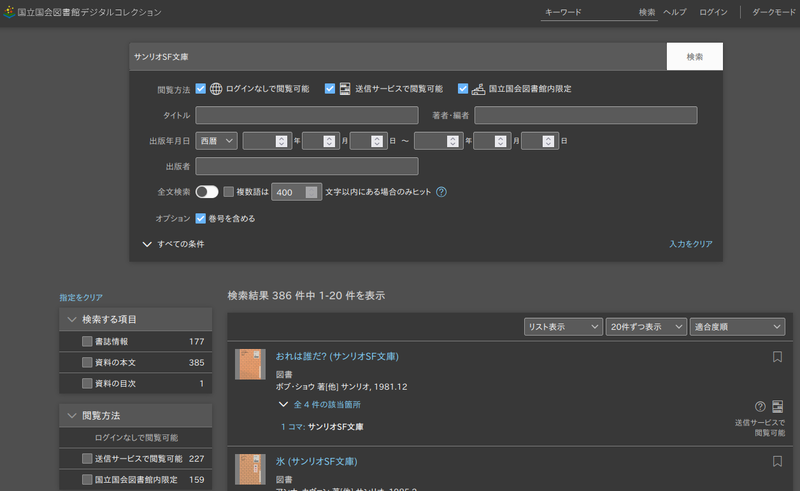800x491 pixels.
Task: Click the National Diet Library logo icon
Action: pos(10,12)
